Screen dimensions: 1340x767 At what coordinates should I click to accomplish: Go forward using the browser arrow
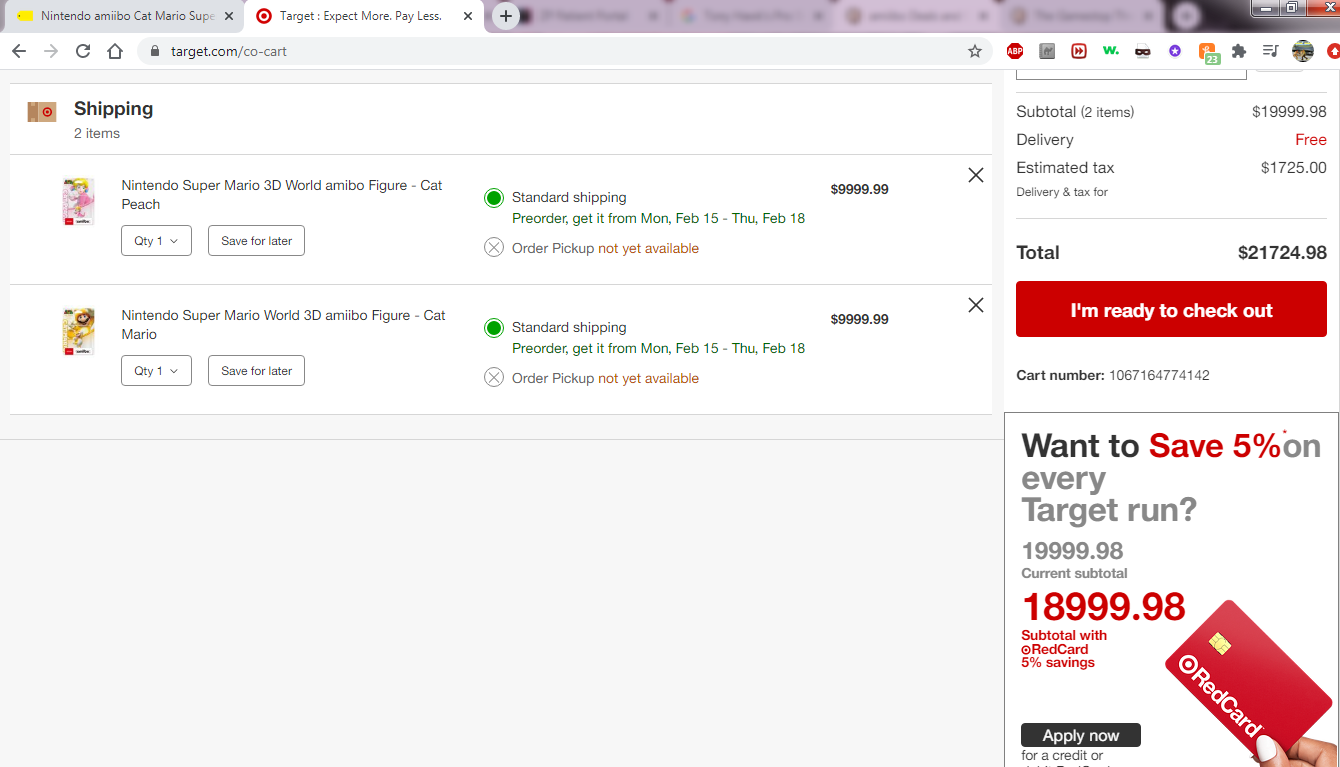[51, 51]
